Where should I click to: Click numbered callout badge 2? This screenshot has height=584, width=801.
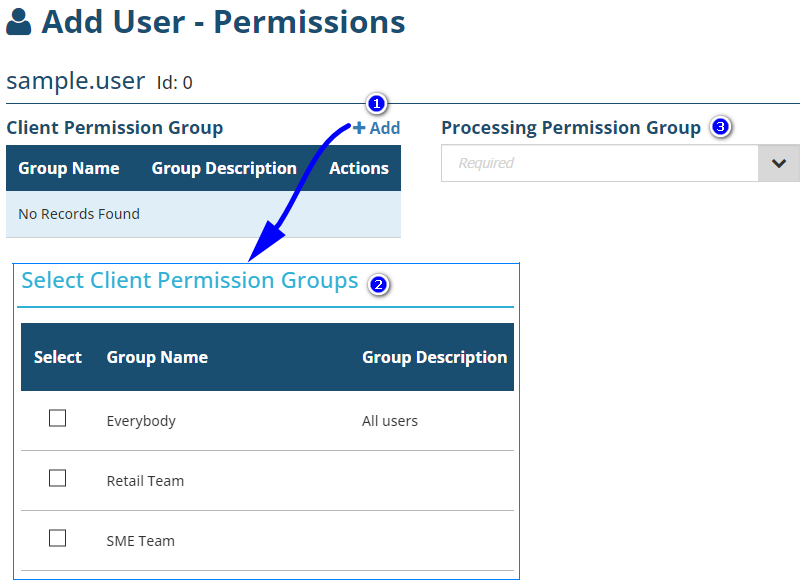point(379,285)
